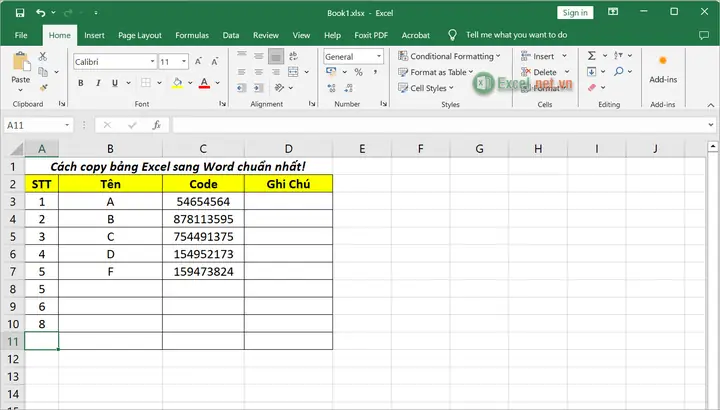Toggle Bold formatting
This screenshot has width=720, height=410.
point(81,83)
